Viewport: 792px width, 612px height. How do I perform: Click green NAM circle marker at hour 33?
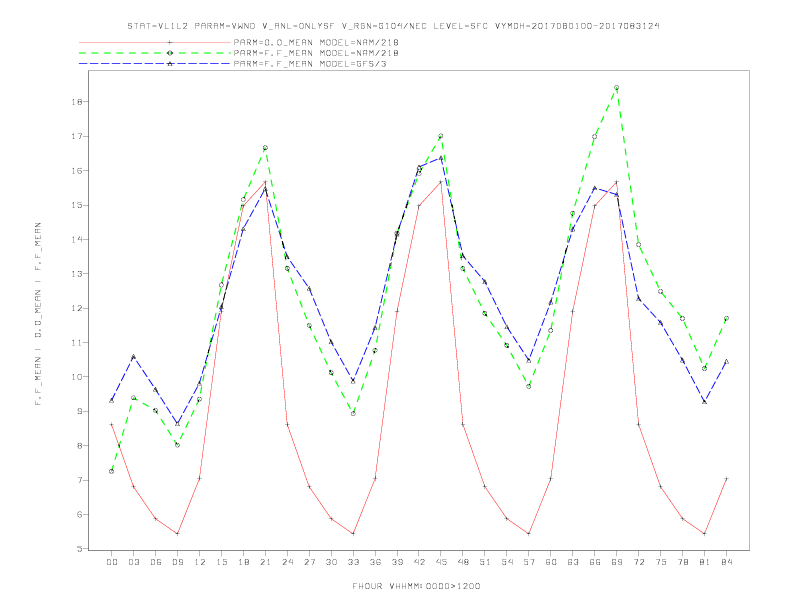[x=353, y=414]
